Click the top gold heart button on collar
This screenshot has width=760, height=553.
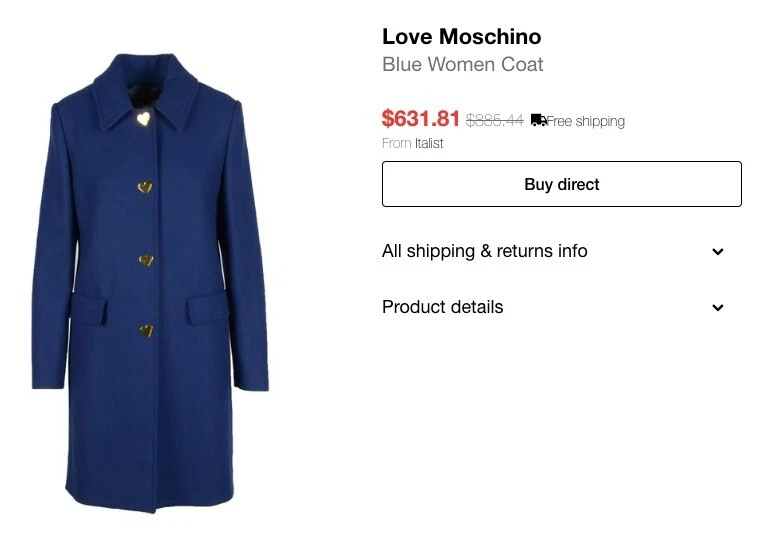point(143,118)
